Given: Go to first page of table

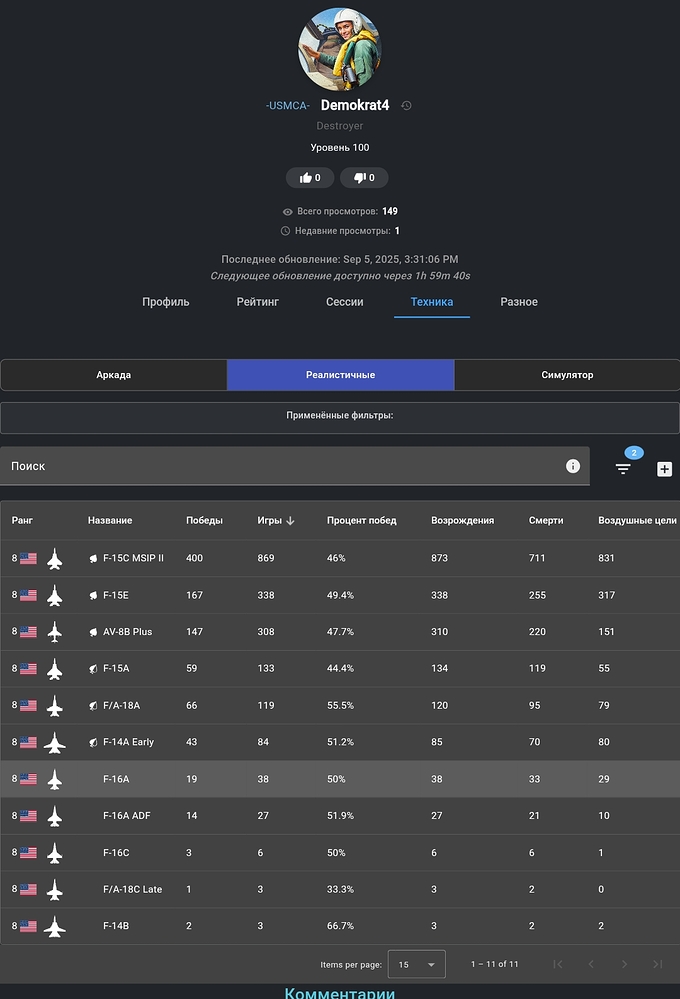Looking at the screenshot, I should pyautogui.click(x=558, y=964).
